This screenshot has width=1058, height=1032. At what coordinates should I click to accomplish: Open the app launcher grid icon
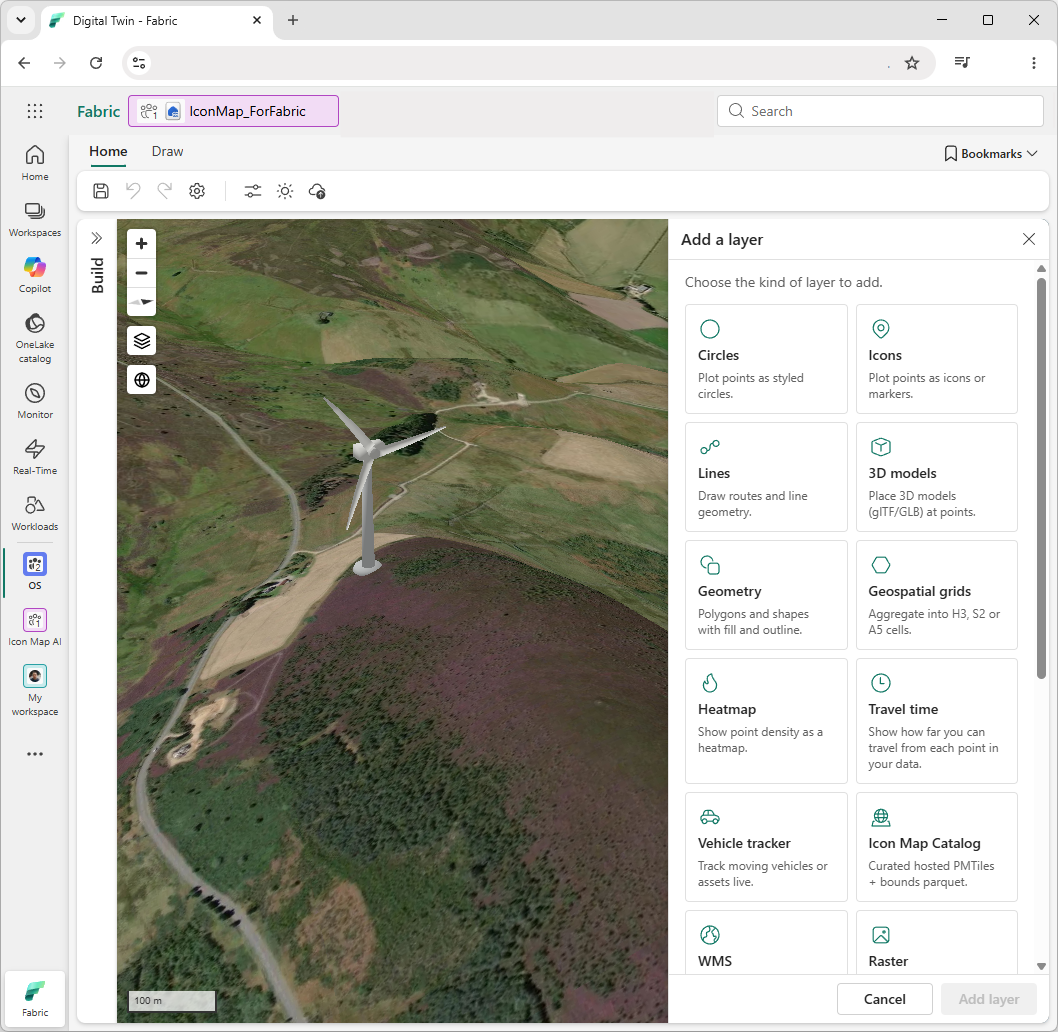[x=35, y=111]
